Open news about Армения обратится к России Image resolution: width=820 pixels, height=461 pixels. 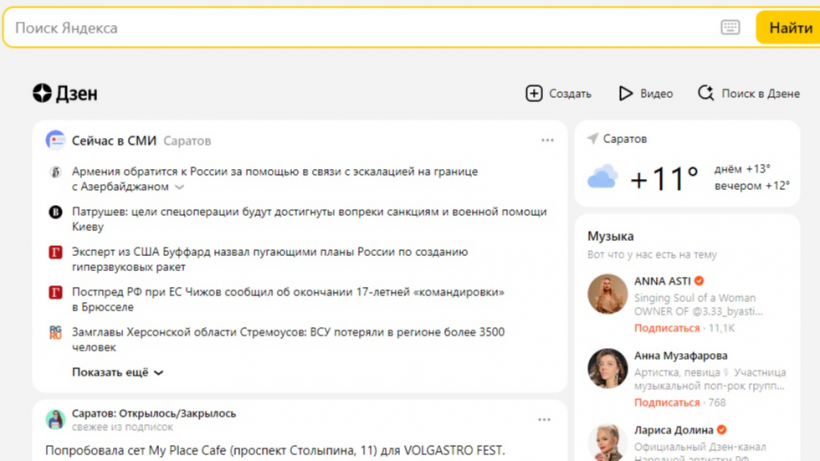pyautogui.click(x=275, y=179)
